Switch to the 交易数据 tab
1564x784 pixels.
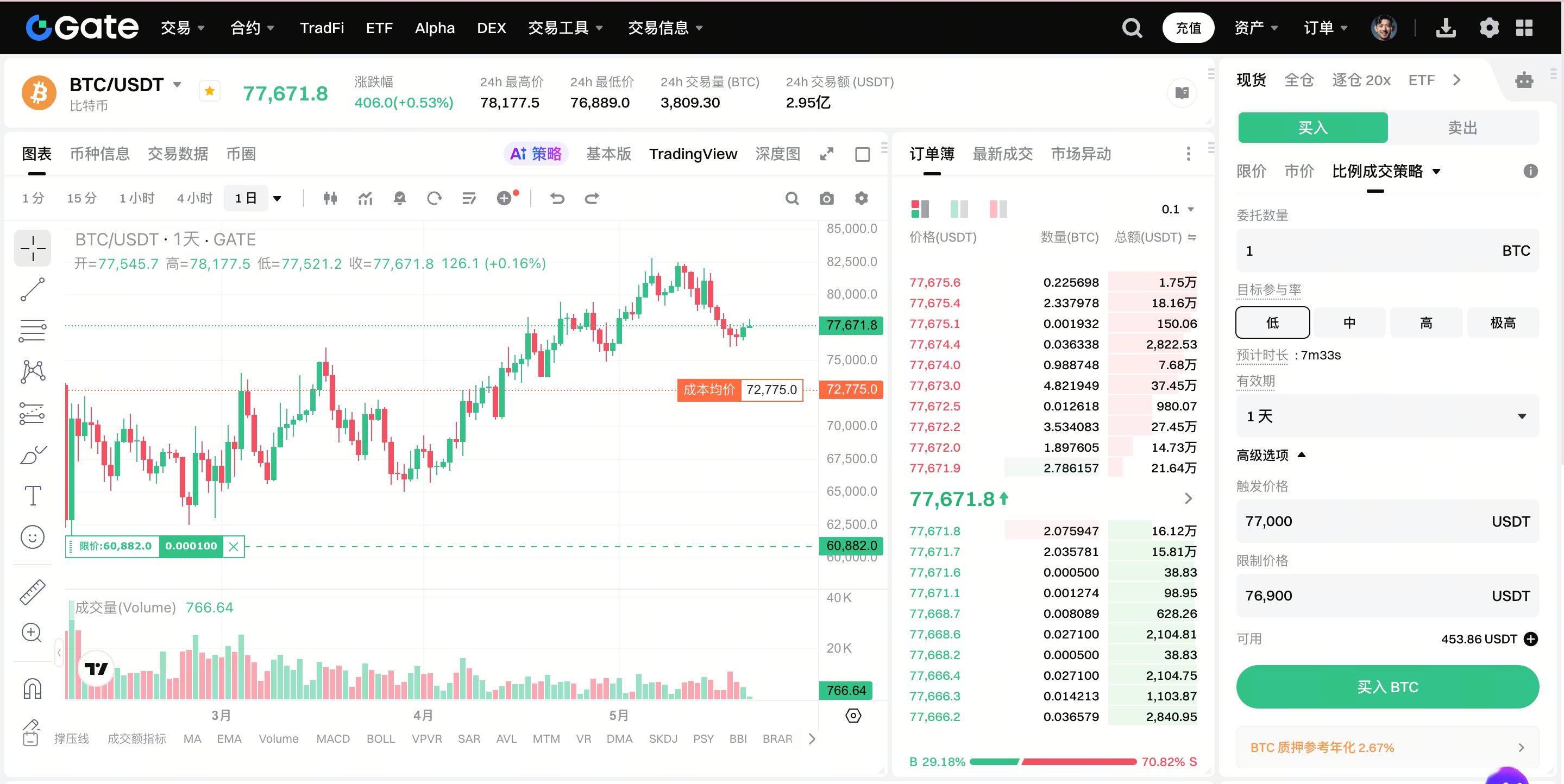[178, 154]
